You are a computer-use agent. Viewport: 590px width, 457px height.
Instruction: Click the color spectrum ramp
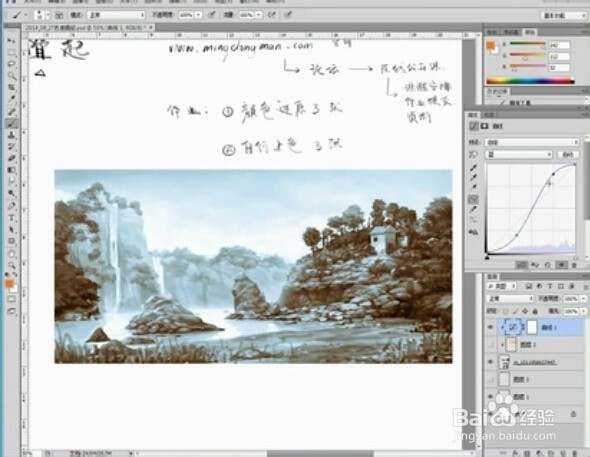coord(530,80)
